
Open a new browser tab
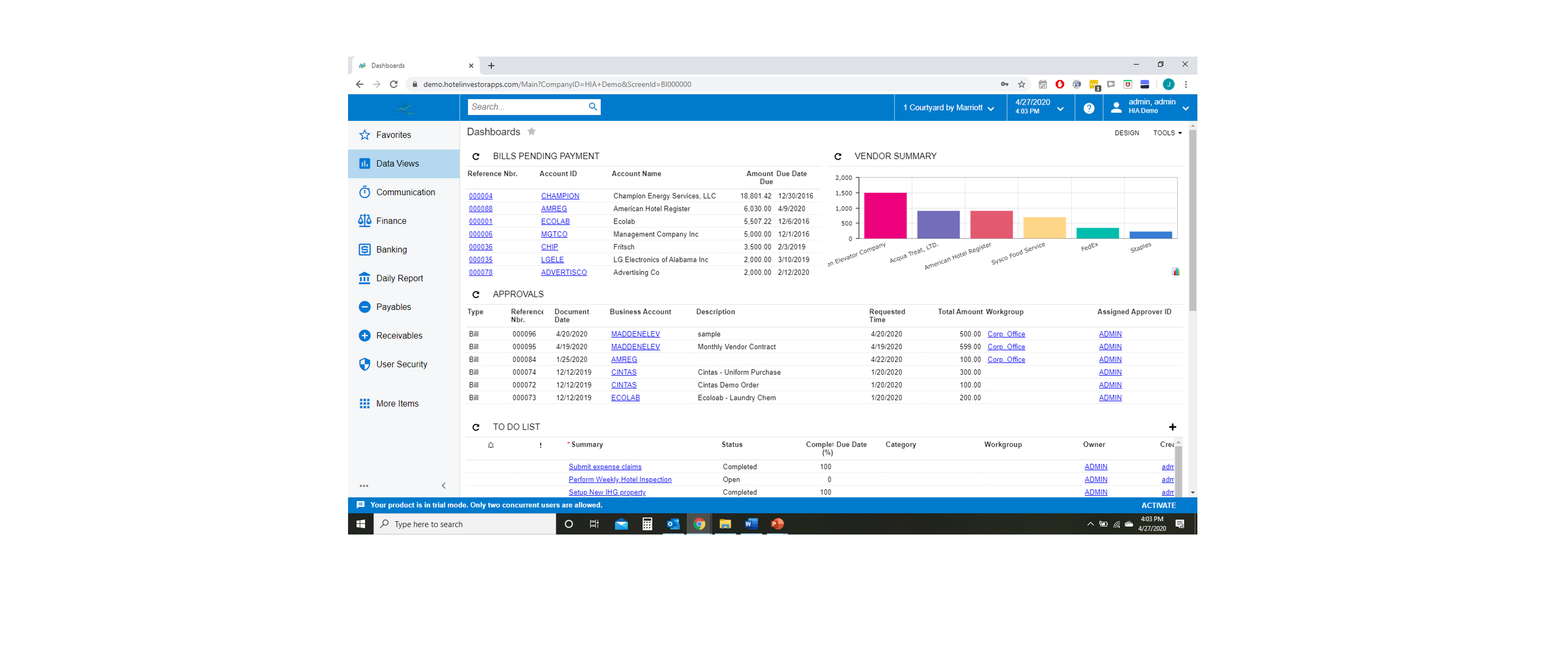tap(491, 66)
